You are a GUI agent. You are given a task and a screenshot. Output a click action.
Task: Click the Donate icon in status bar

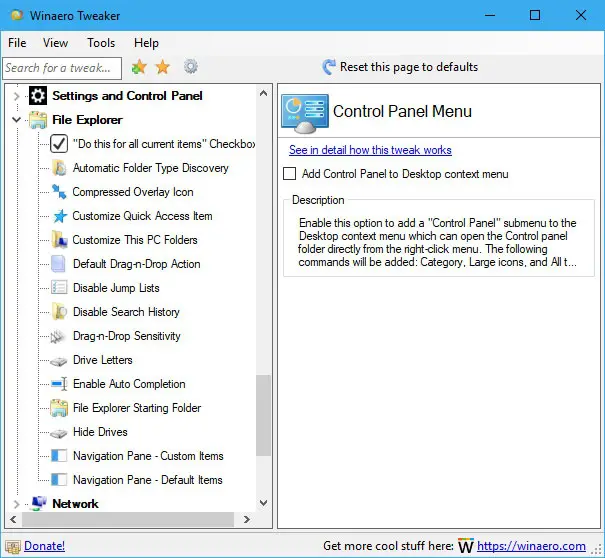coord(13,546)
